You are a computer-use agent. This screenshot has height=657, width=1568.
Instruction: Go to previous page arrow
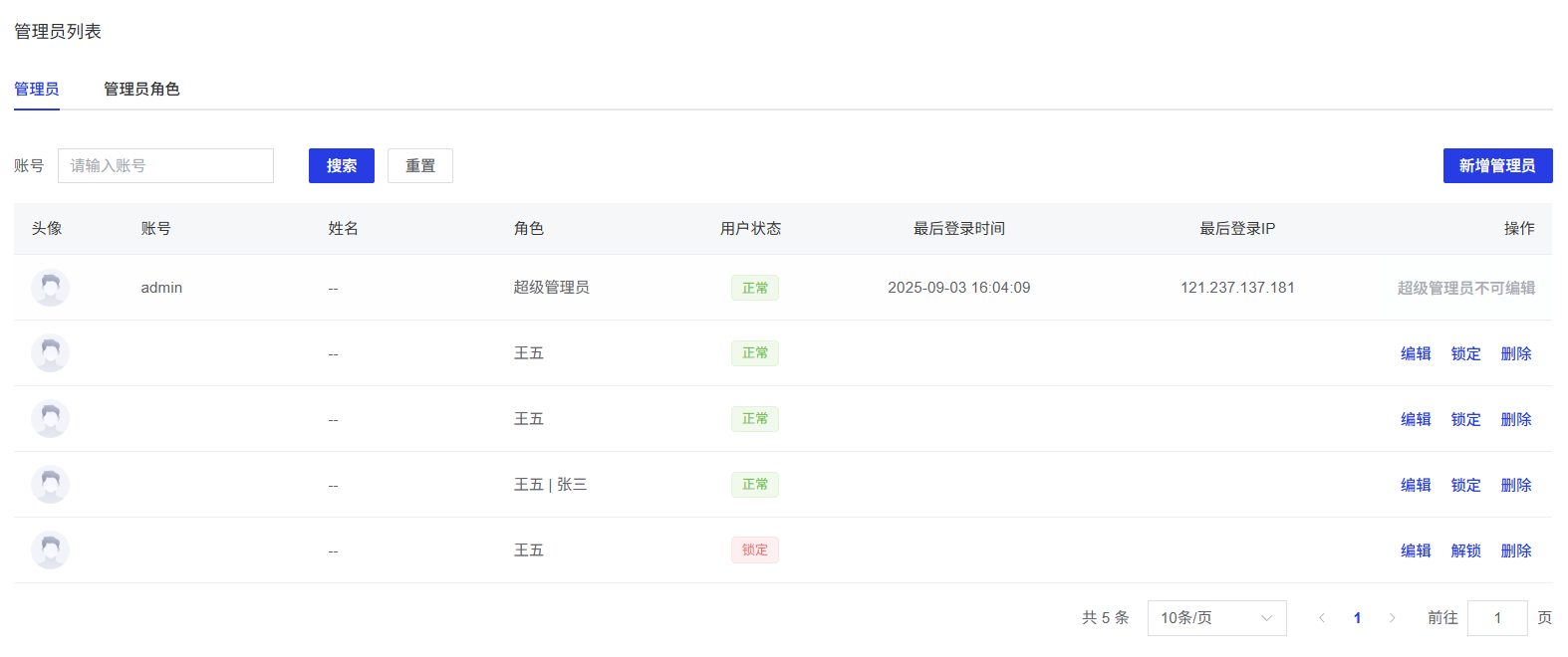coord(1322,618)
